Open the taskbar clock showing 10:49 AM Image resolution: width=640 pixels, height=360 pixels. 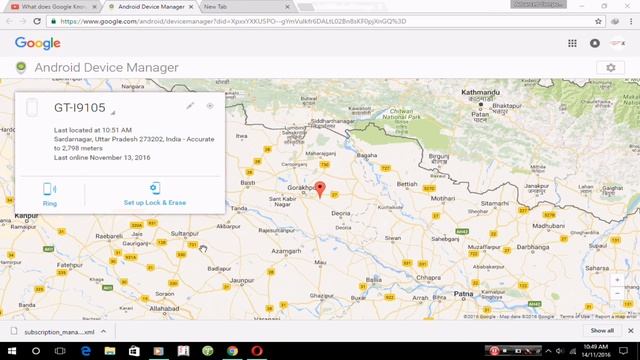(596, 351)
